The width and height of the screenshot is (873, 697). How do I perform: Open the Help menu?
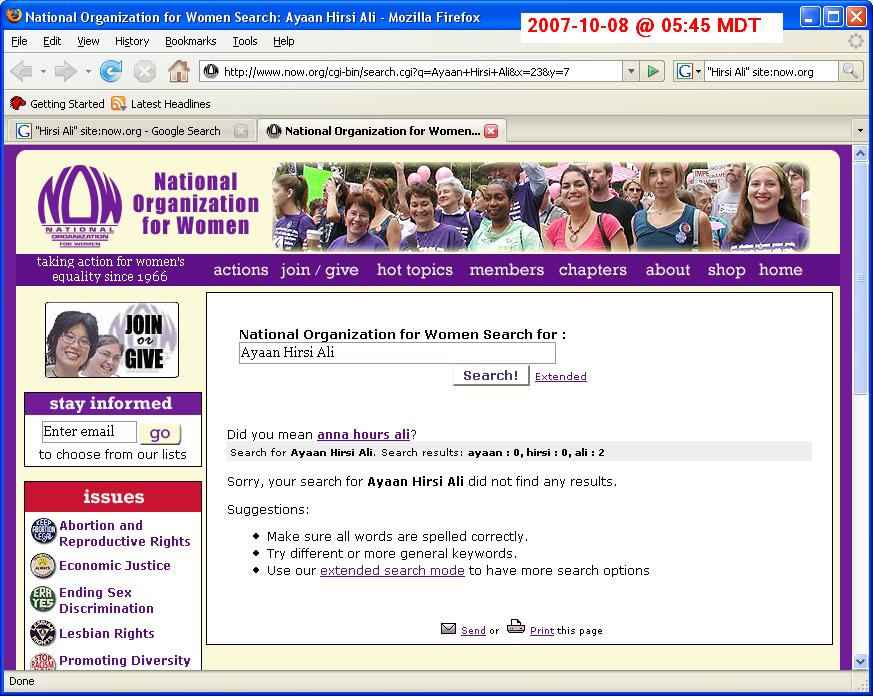pyautogui.click(x=283, y=41)
